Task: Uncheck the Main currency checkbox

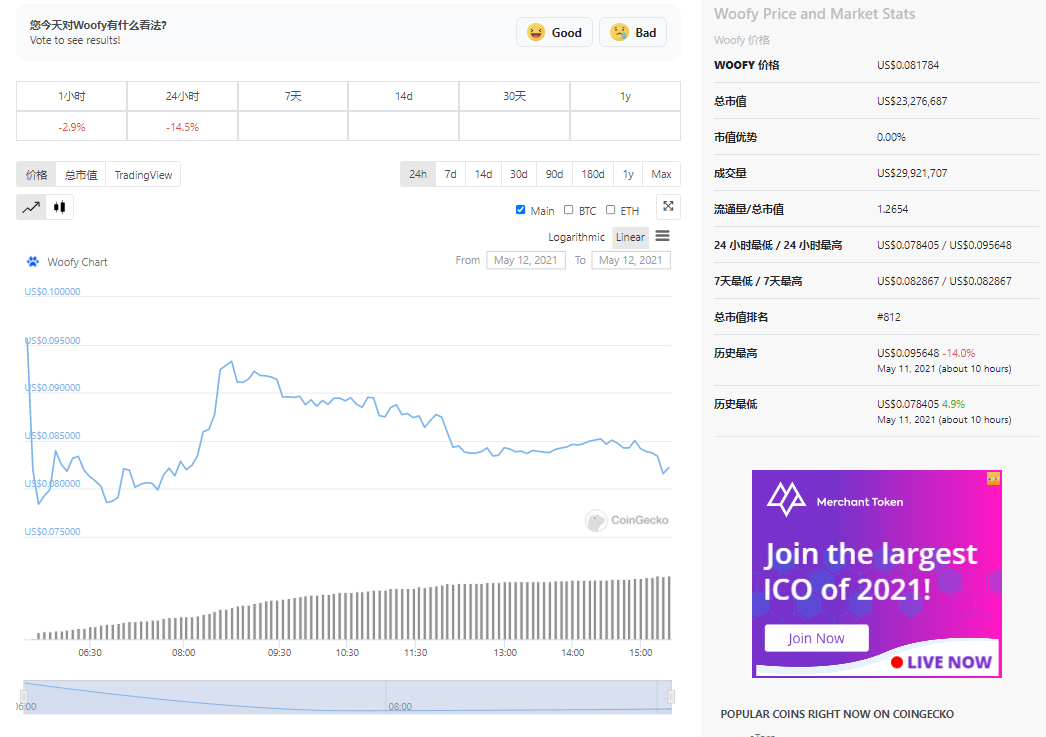Action: click(x=520, y=210)
